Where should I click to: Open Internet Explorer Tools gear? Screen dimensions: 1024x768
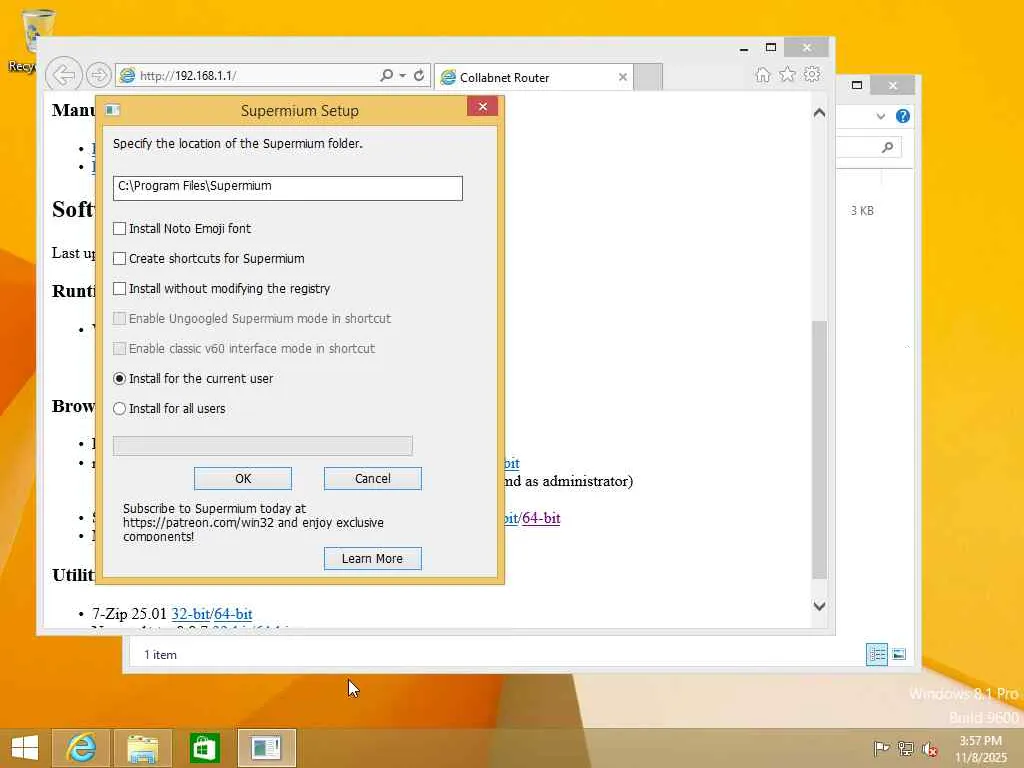[x=812, y=74]
